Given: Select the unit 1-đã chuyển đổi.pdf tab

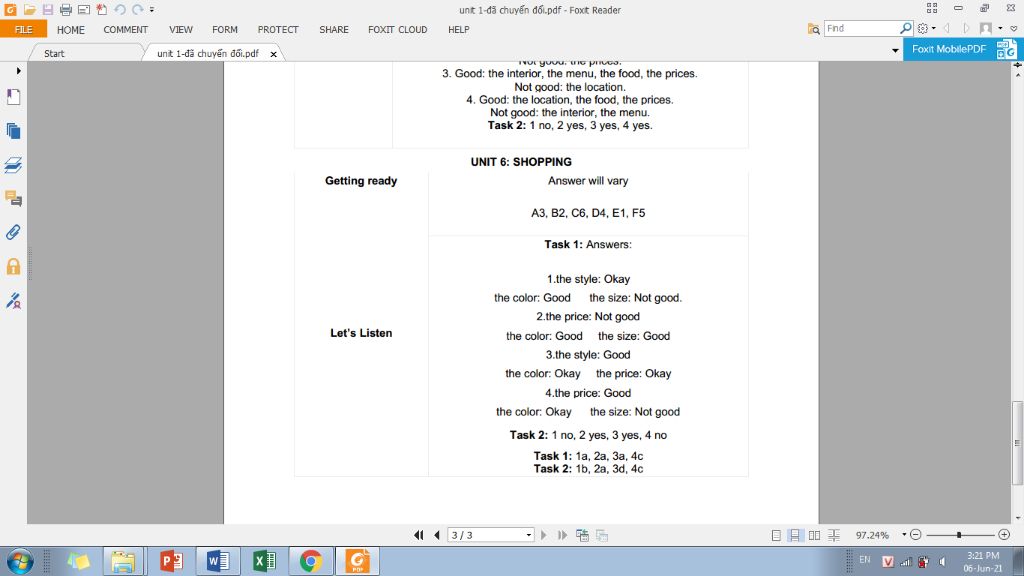Looking at the screenshot, I should (208, 54).
